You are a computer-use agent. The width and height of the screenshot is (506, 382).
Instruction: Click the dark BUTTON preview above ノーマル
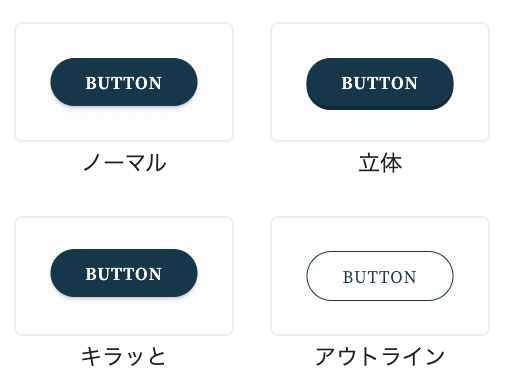point(124,82)
